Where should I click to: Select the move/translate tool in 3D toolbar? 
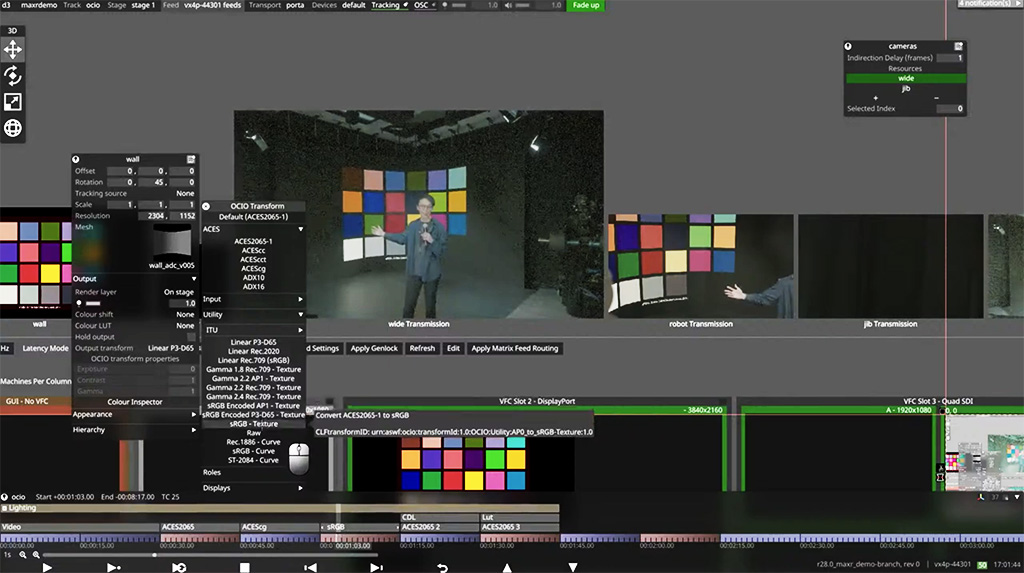click(x=12, y=50)
